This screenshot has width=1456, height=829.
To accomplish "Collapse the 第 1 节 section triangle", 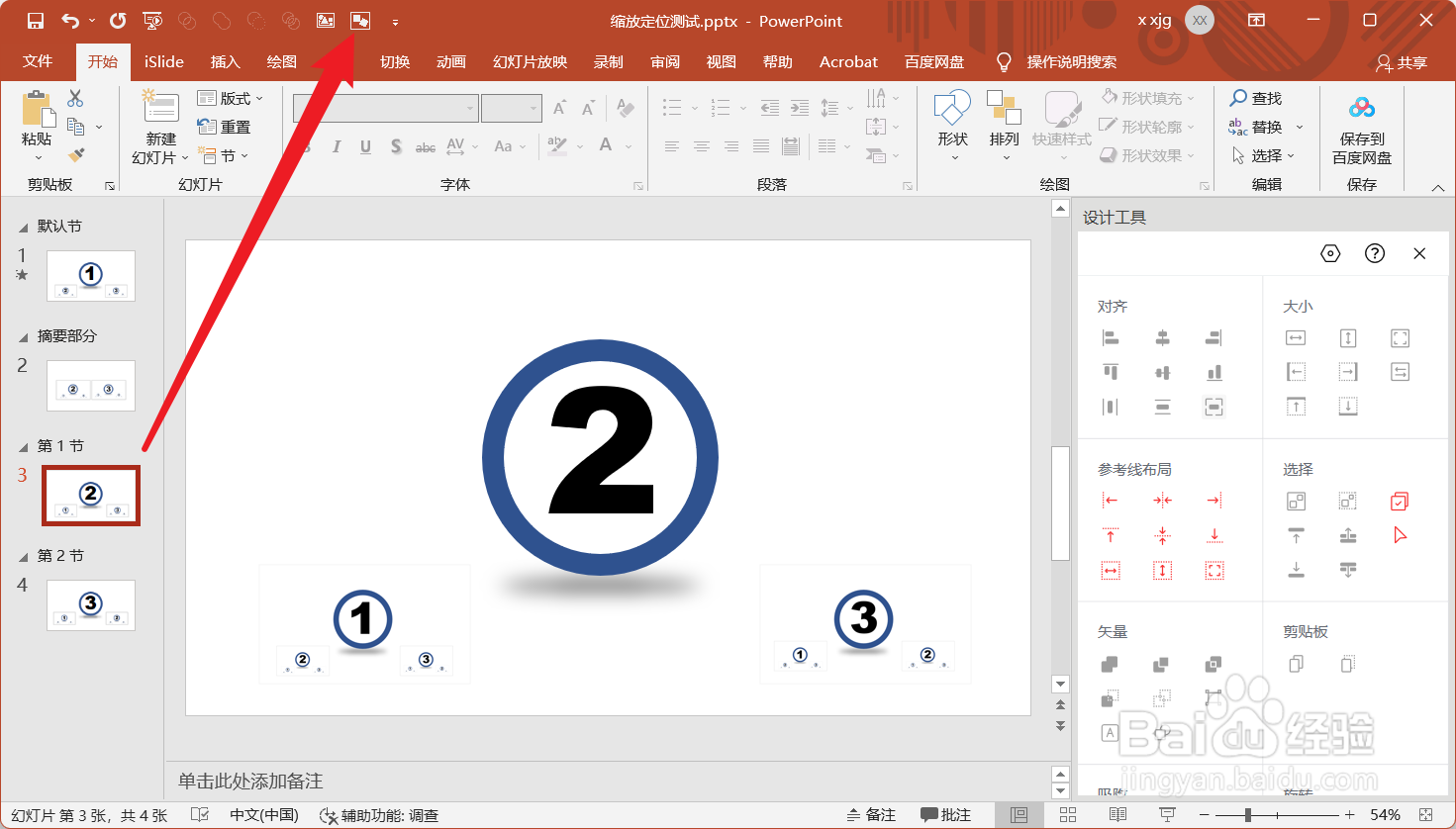I will click(23, 447).
